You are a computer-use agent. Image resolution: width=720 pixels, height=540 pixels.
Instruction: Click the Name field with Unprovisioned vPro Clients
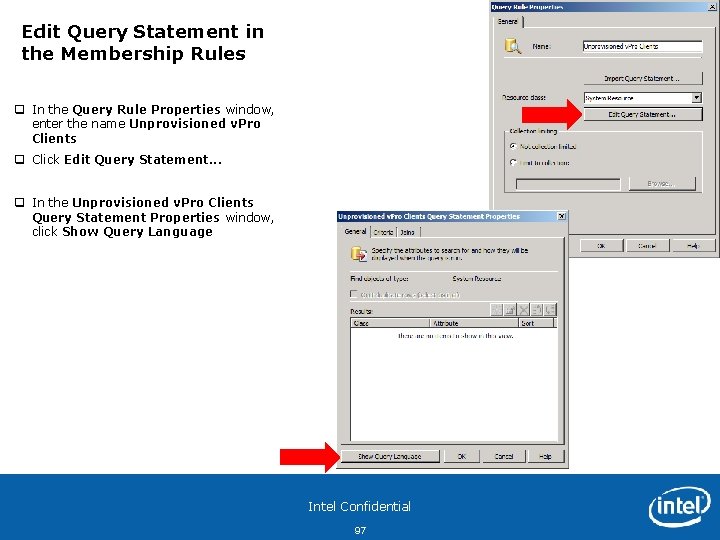tap(642, 46)
